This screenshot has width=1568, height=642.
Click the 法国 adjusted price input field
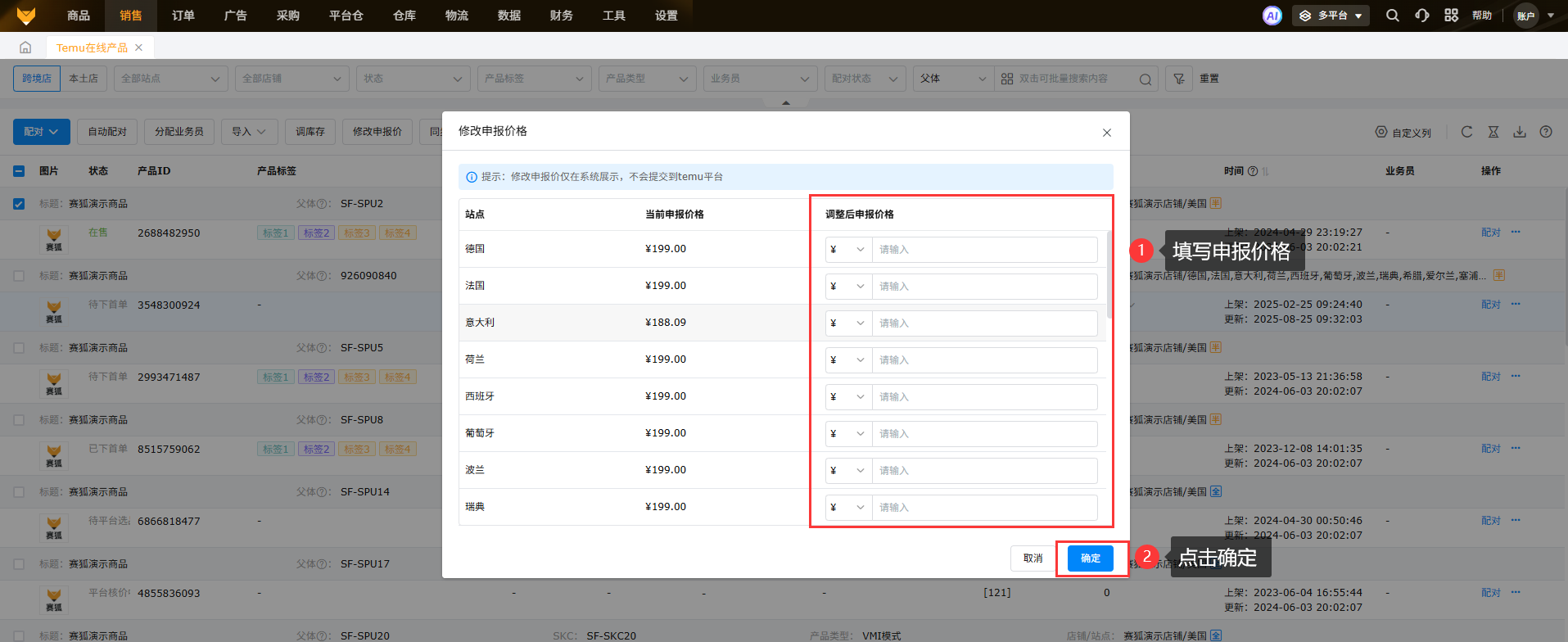click(985, 287)
